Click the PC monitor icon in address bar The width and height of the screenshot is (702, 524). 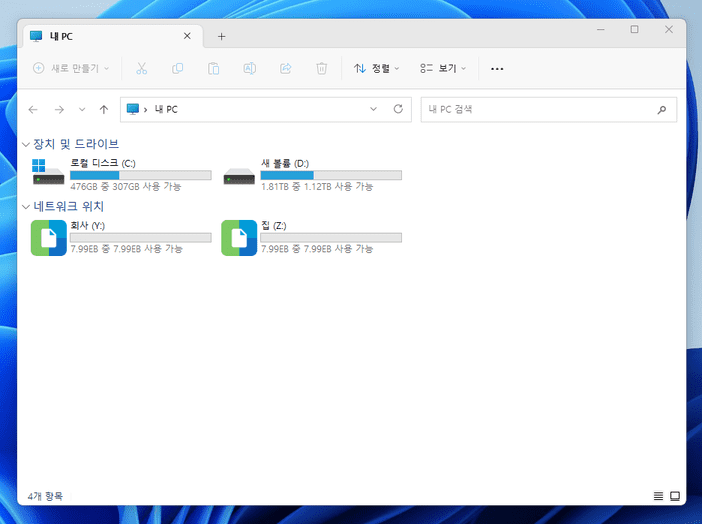pos(133,109)
